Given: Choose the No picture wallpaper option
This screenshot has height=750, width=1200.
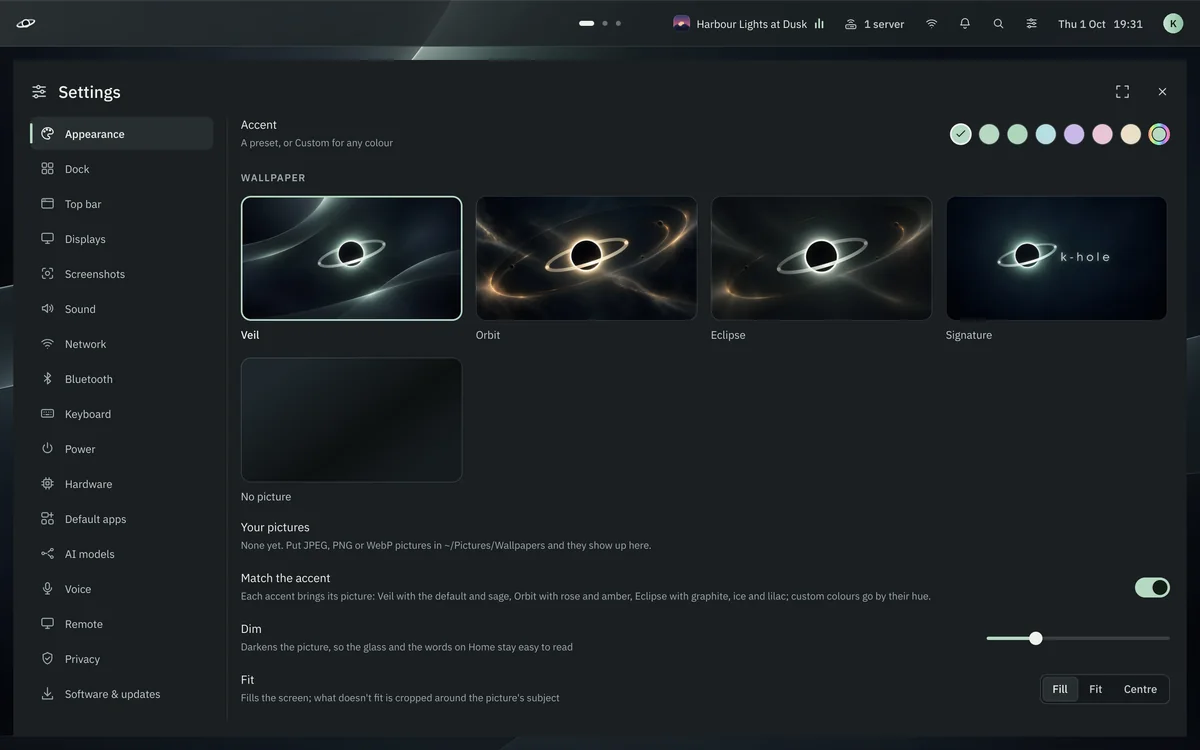Looking at the screenshot, I should pyautogui.click(x=351, y=420).
